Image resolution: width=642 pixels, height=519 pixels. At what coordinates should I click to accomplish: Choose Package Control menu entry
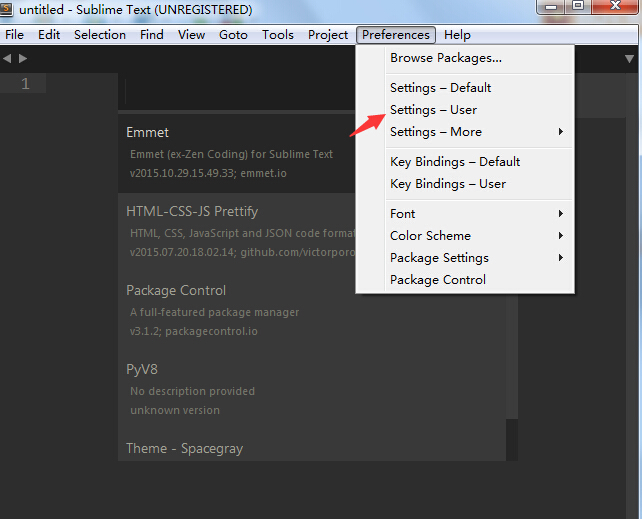pyautogui.click(x=465, y=280)
